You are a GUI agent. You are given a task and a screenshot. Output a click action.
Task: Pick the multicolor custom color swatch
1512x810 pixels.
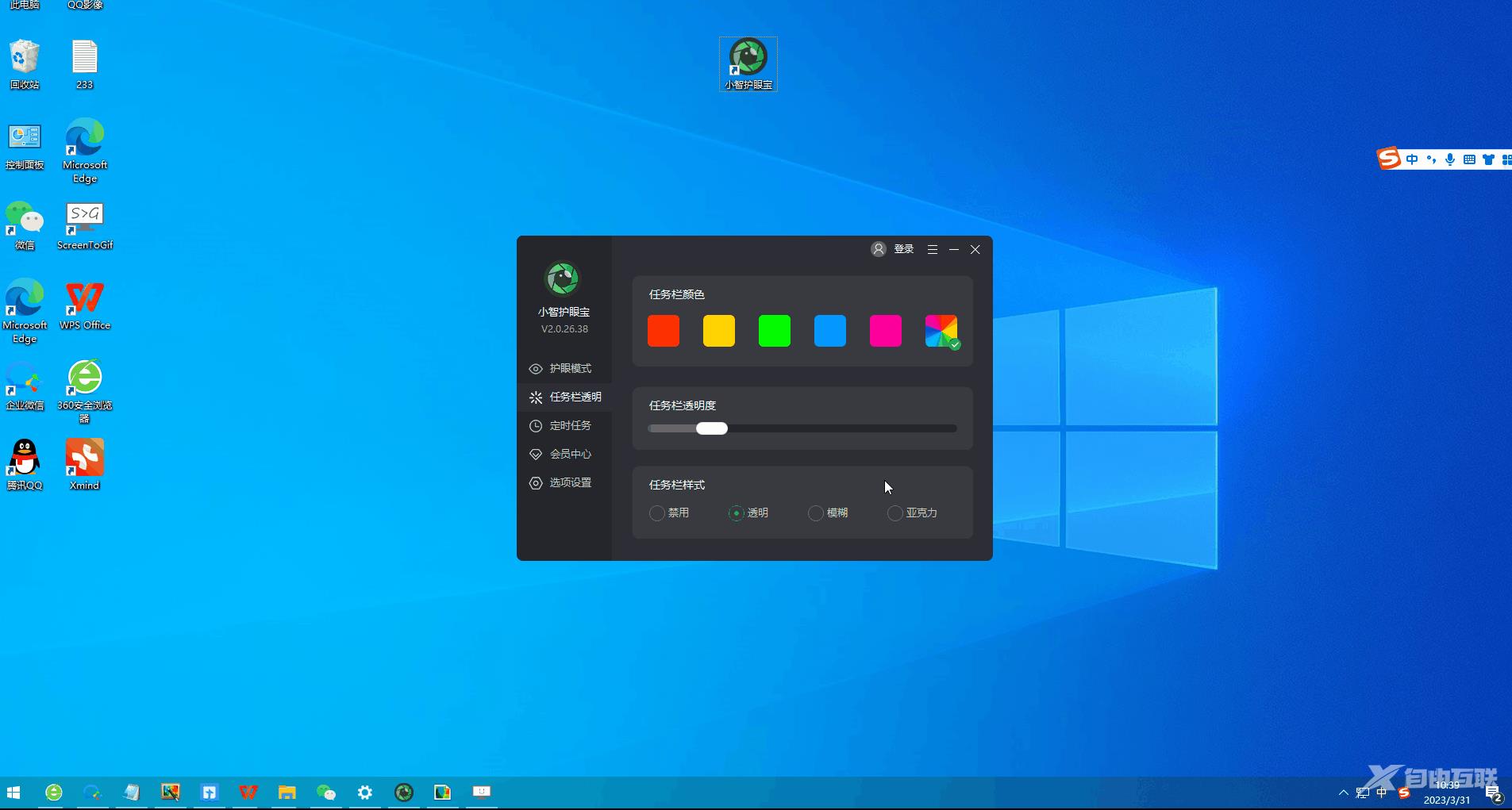pos(941,331)
